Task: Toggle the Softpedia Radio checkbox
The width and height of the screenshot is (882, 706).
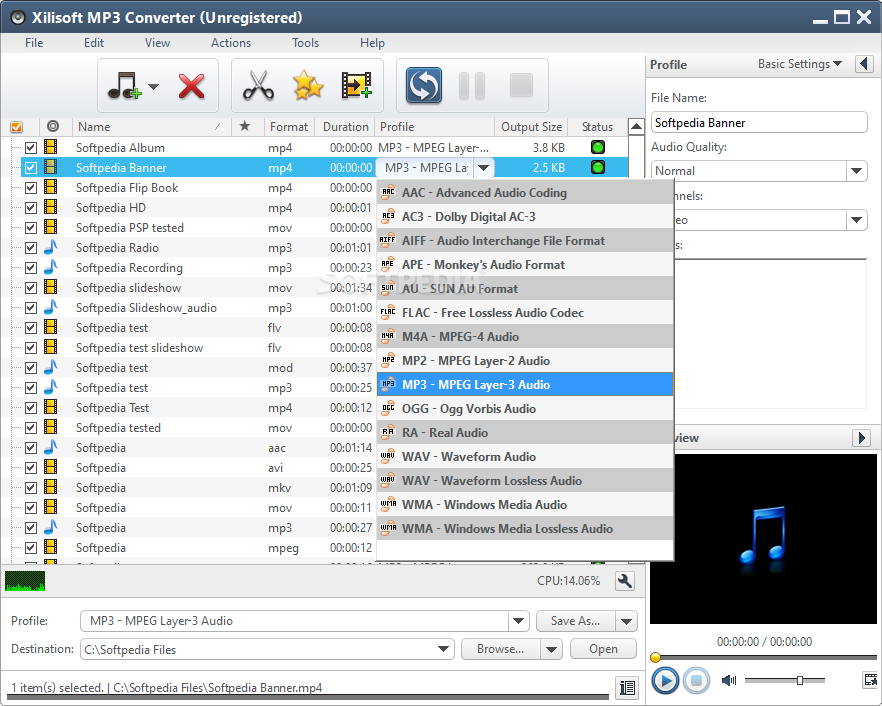Action: [31, 248]
